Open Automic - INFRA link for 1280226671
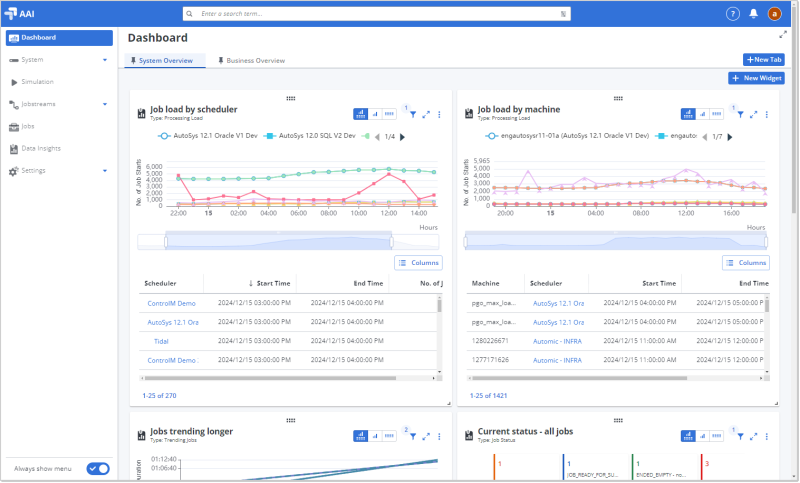 point(557,341)
